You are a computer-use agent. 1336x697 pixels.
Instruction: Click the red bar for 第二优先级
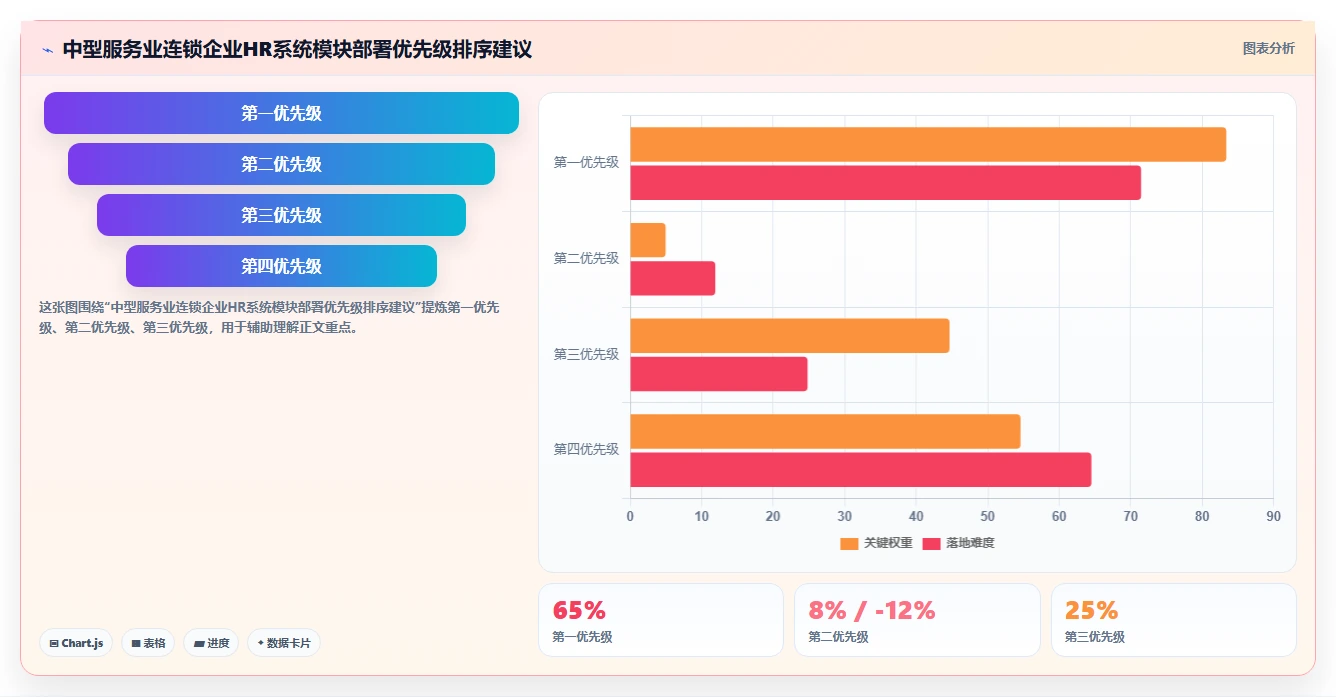click(x=673, y=278)
